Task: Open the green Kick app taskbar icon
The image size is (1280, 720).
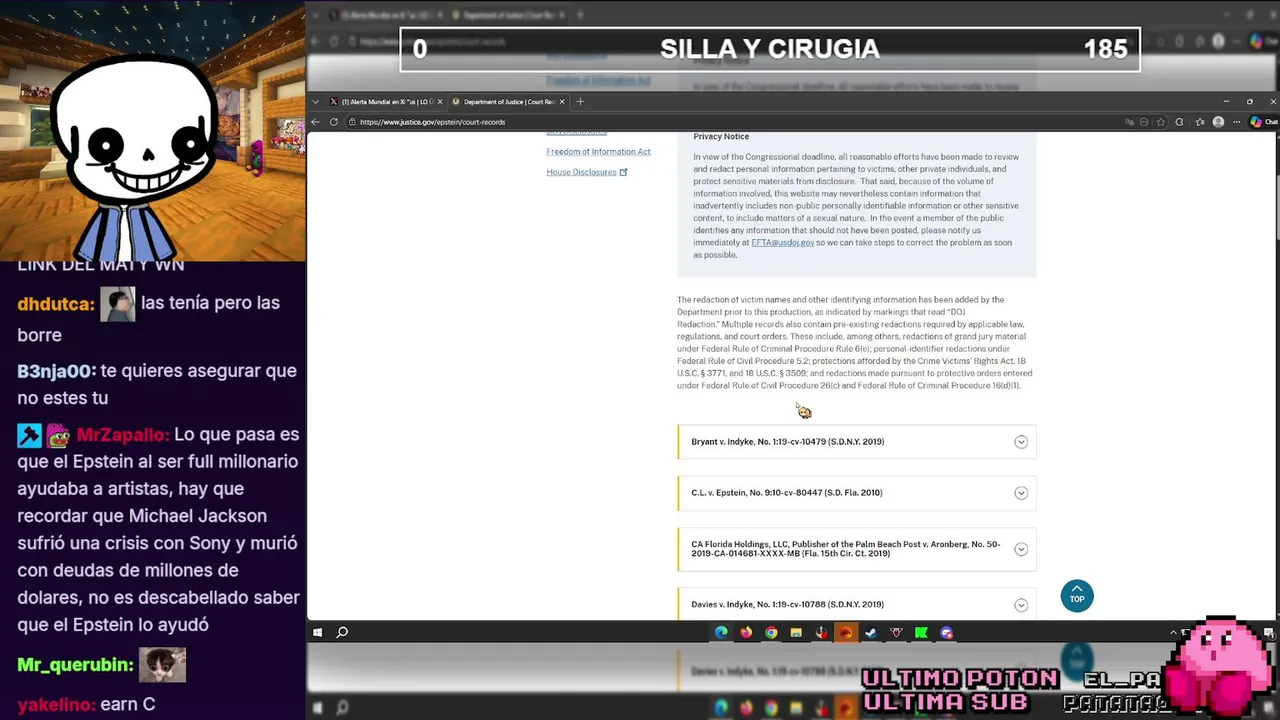Action: 921,632
